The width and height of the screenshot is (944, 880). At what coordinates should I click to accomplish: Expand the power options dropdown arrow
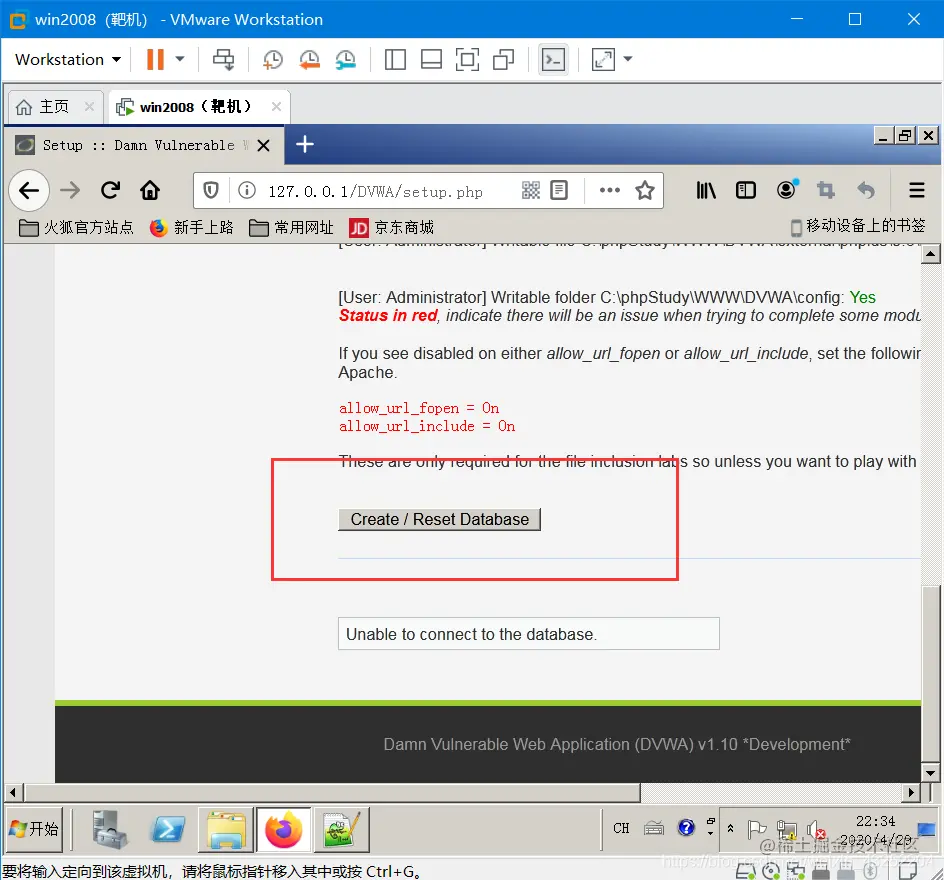179,60
